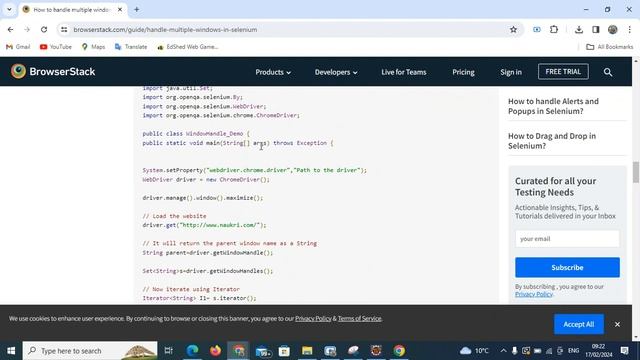Open Task View on the taskbar
Image resolution: width=640 pixels, height=360 pixels.
point(169,351)
